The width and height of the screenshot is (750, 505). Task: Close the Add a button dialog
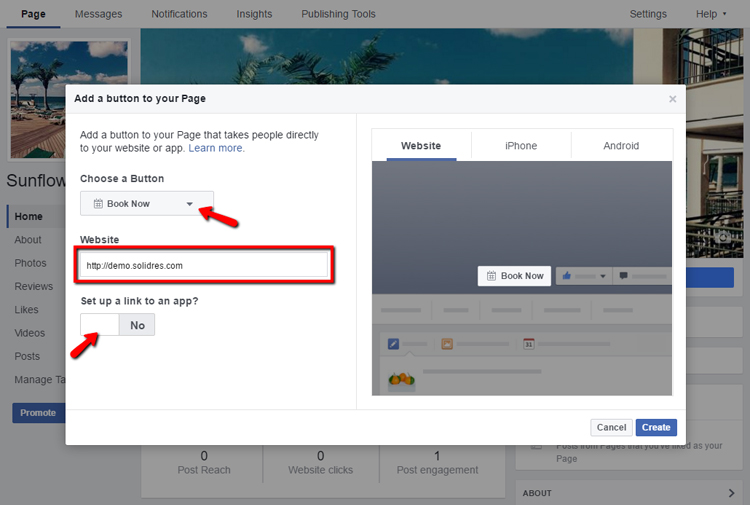pyautogui.click(x=672, y=99)
